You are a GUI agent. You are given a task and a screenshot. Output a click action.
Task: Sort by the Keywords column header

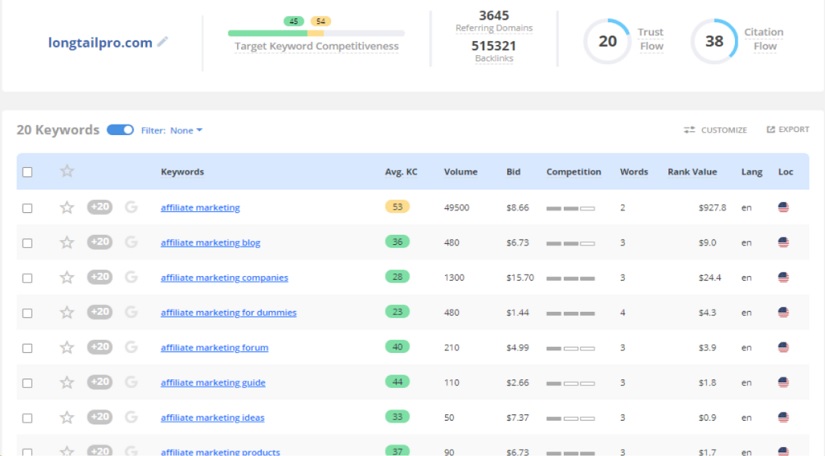click(x=182, y=172)
